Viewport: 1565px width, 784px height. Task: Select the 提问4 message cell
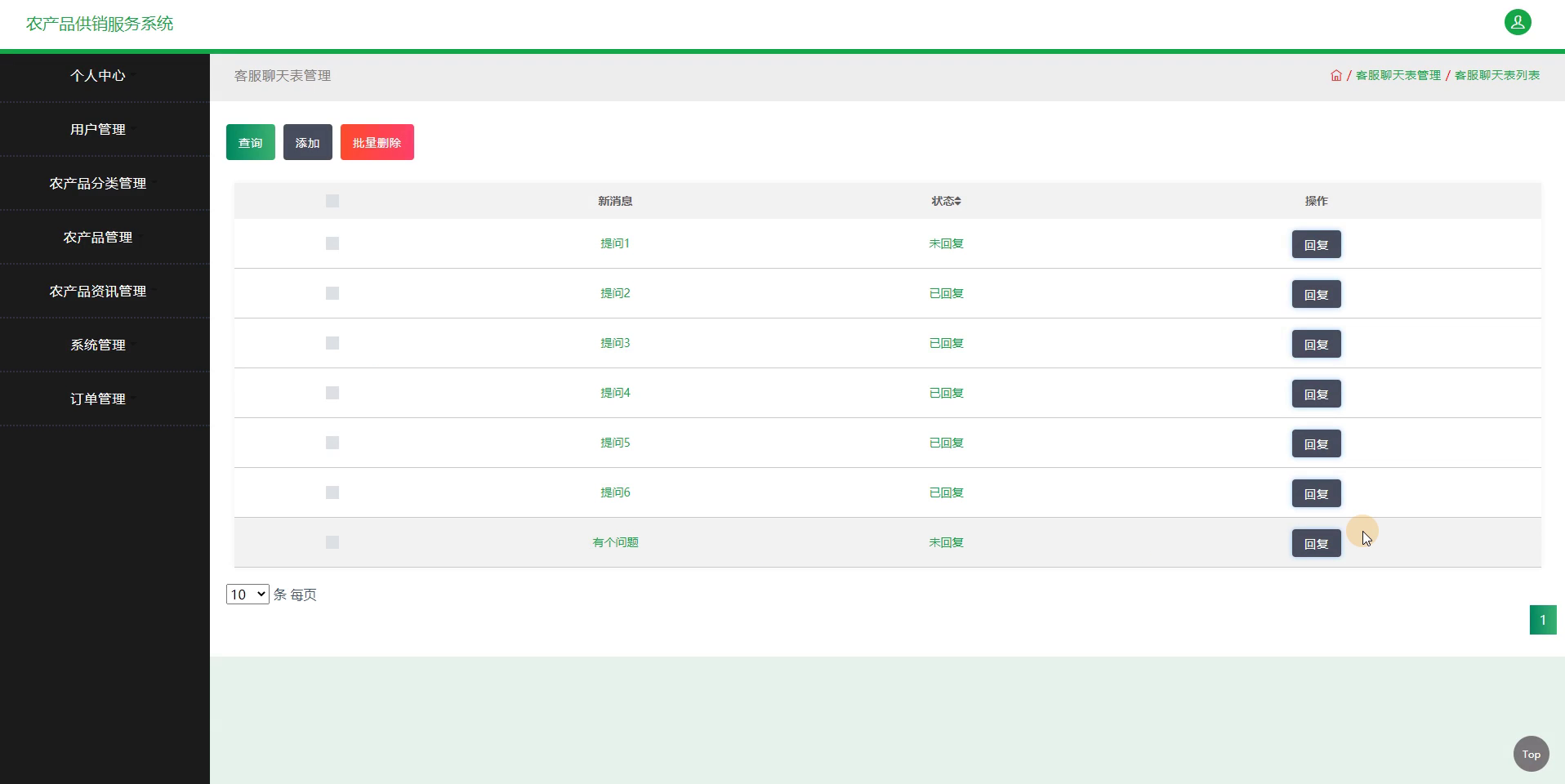point(615,393)
